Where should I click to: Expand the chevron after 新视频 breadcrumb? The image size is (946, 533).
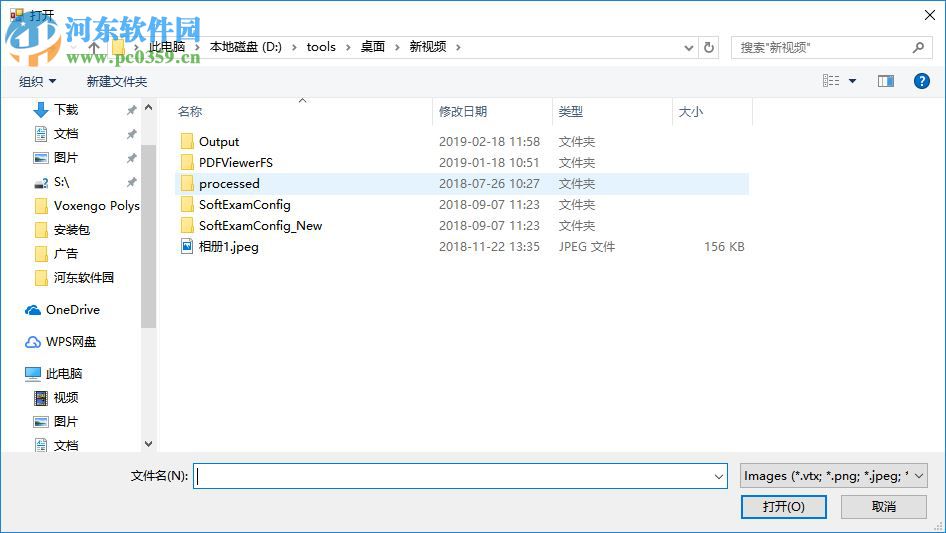point(458,47)
